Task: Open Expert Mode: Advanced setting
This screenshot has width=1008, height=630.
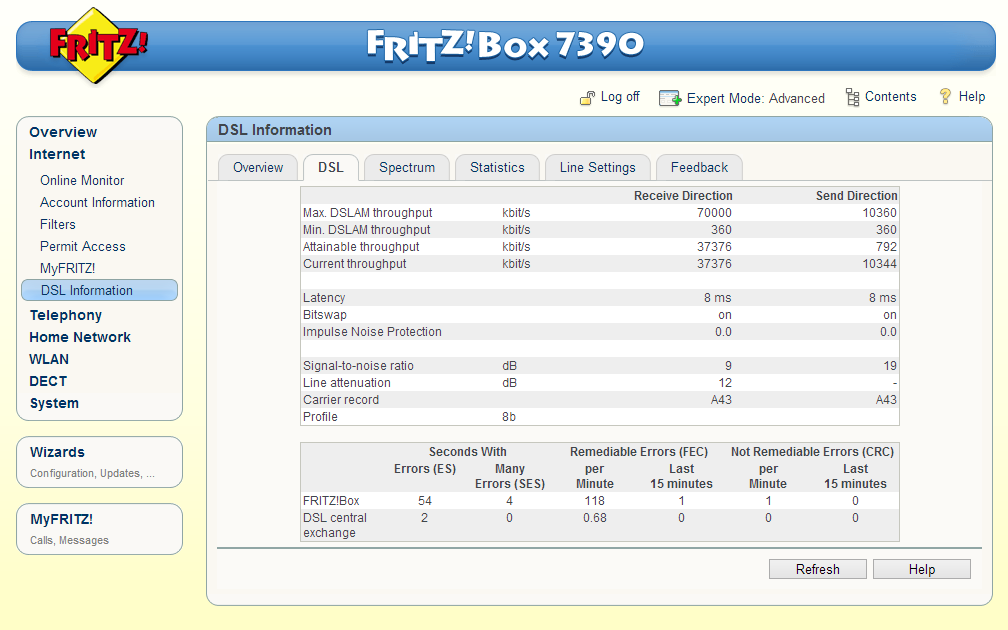Action: click(755, 98)
